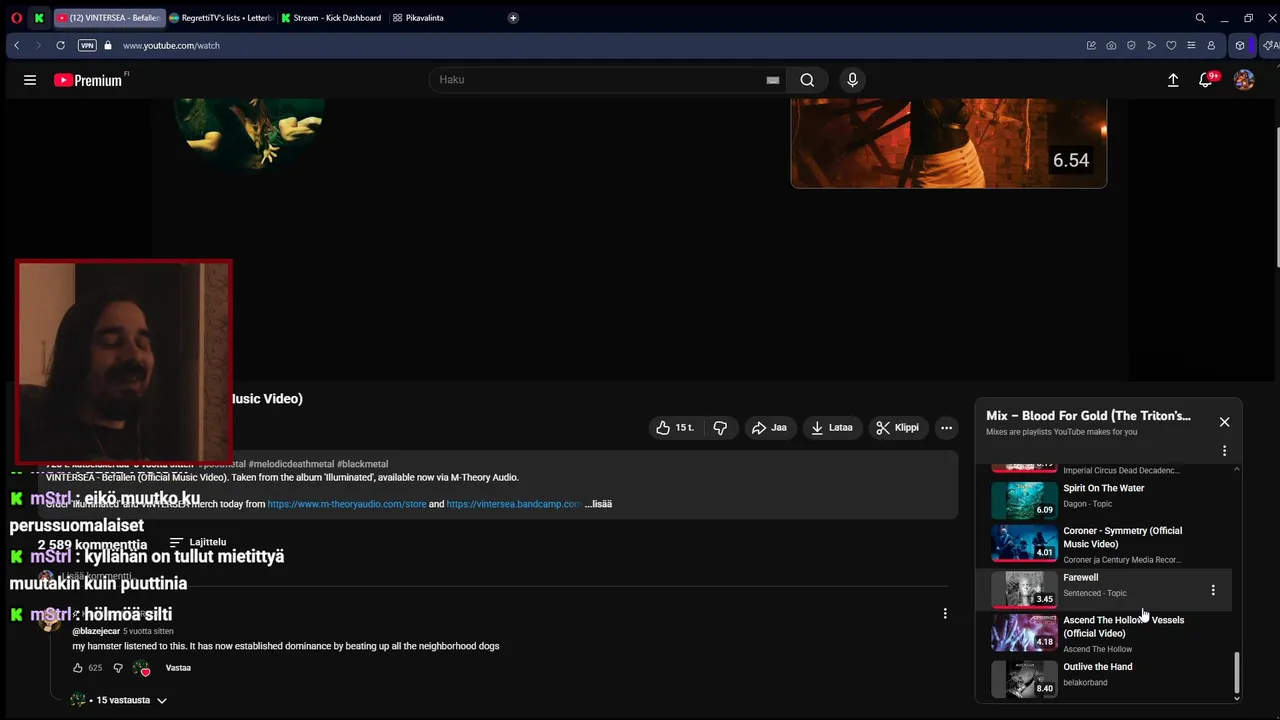Close the Mix playlist panel
This screenshot has width=1280, height=720.
pos(1224,422)
